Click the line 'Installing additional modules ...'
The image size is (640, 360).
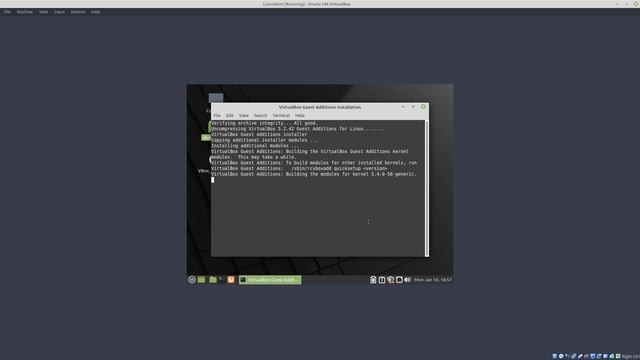pyautogui.click(x=255, y=146)
